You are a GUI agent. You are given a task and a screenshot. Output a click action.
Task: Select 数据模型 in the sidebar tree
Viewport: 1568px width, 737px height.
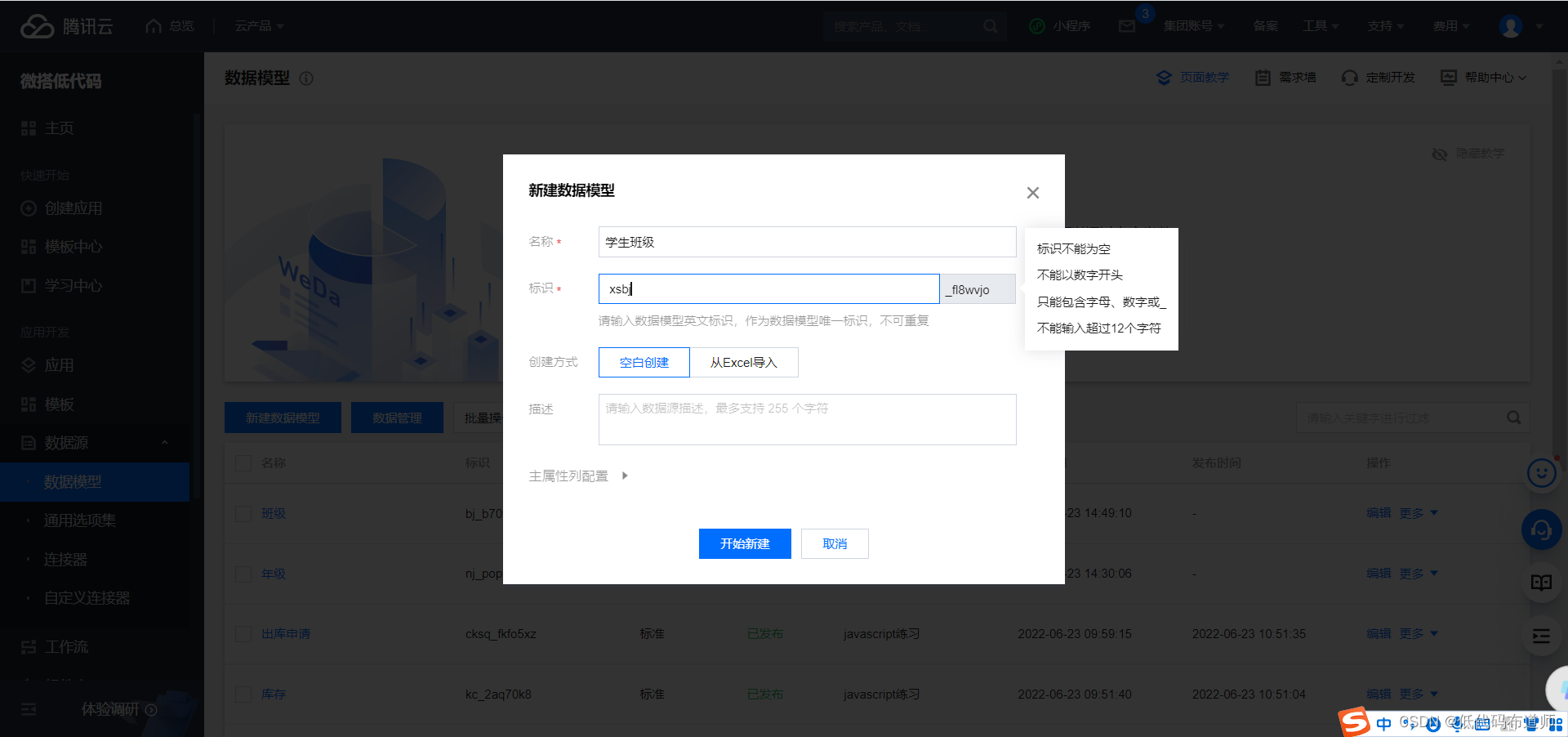coord(95,482)
